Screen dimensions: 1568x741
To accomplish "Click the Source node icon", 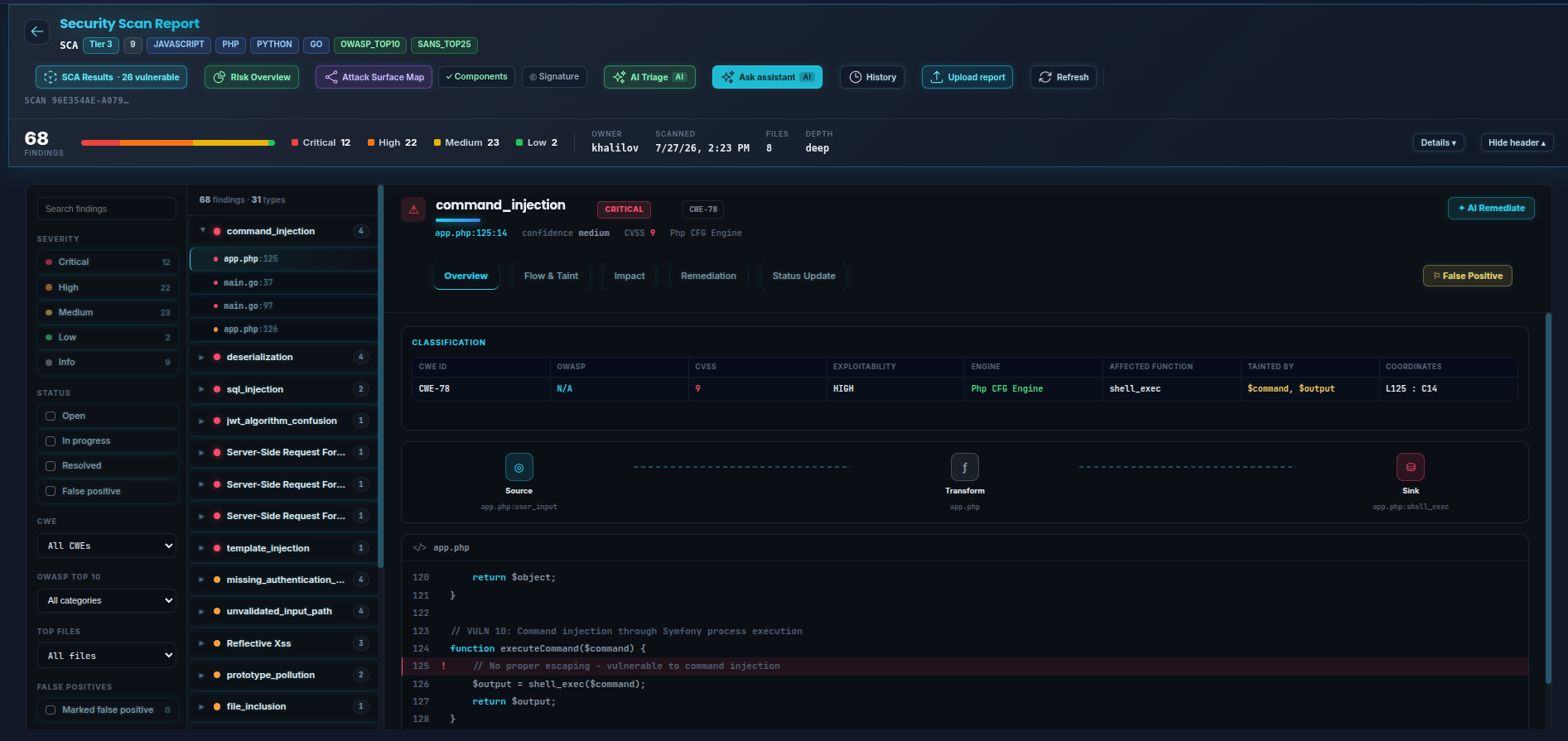I will click(x=519, y=467).
